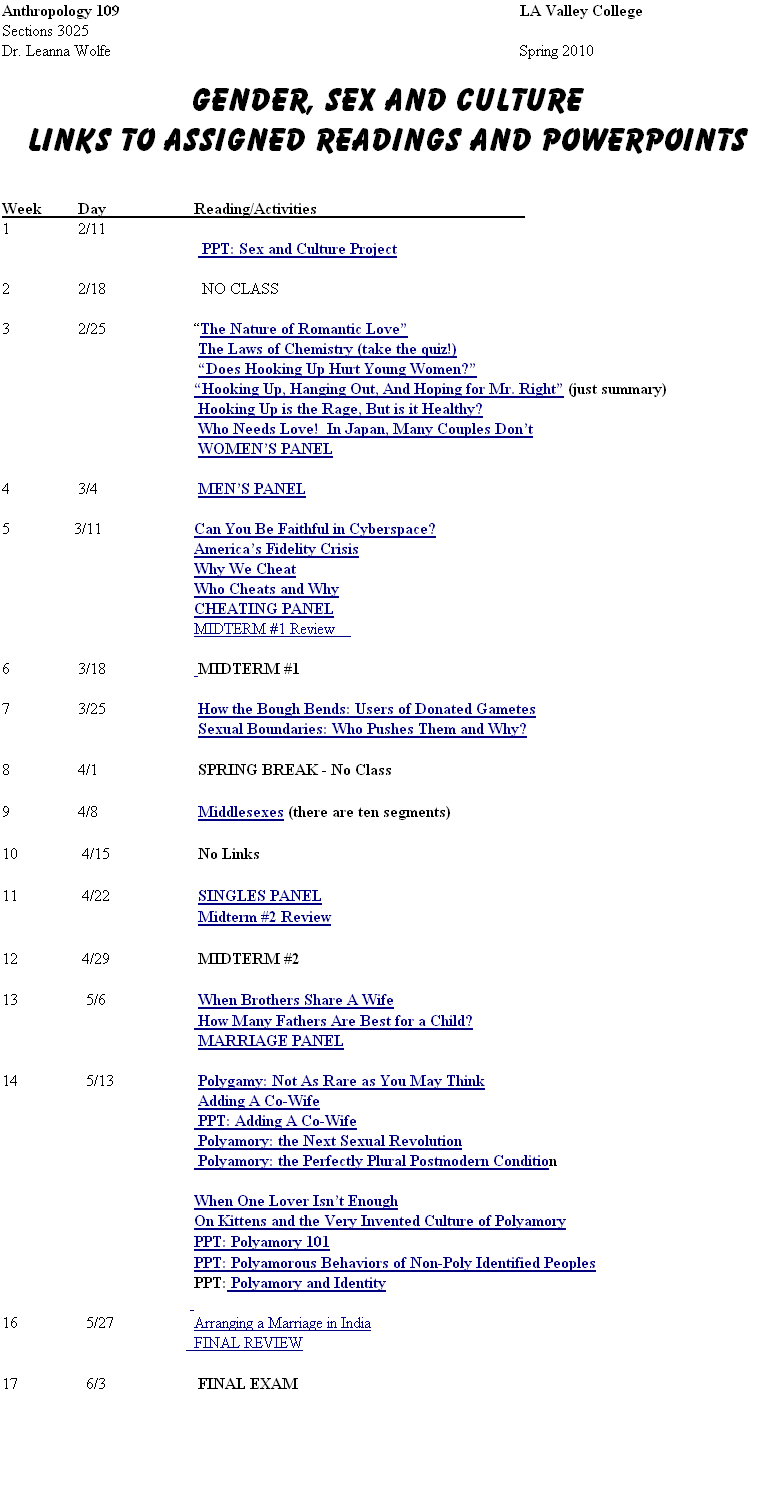Open Arranging a Marriage in India

tap(282, 1323)
